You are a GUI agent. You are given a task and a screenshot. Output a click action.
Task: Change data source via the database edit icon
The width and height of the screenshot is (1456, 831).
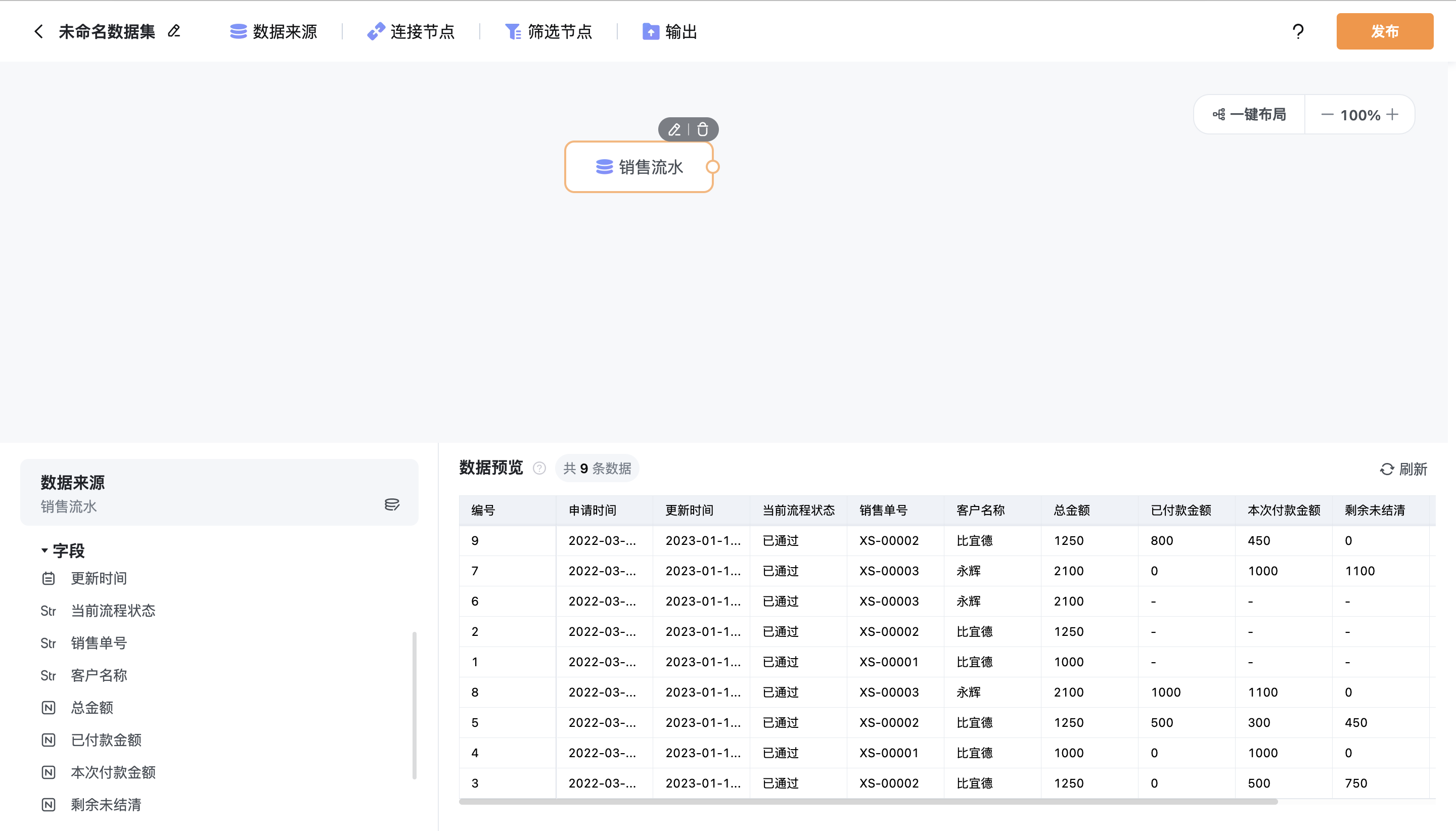(x=391, y=504)
